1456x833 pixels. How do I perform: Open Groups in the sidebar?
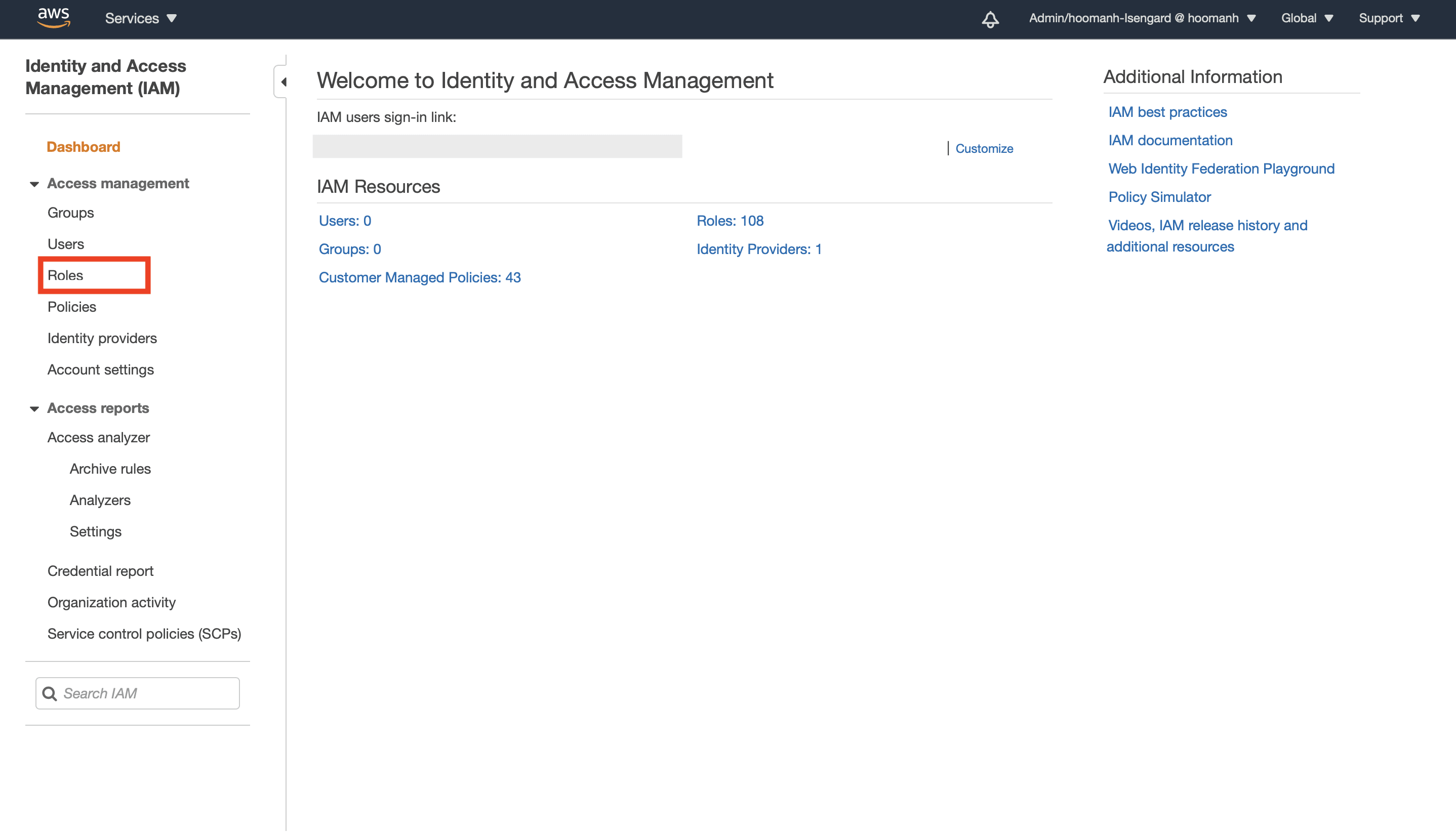70,213
